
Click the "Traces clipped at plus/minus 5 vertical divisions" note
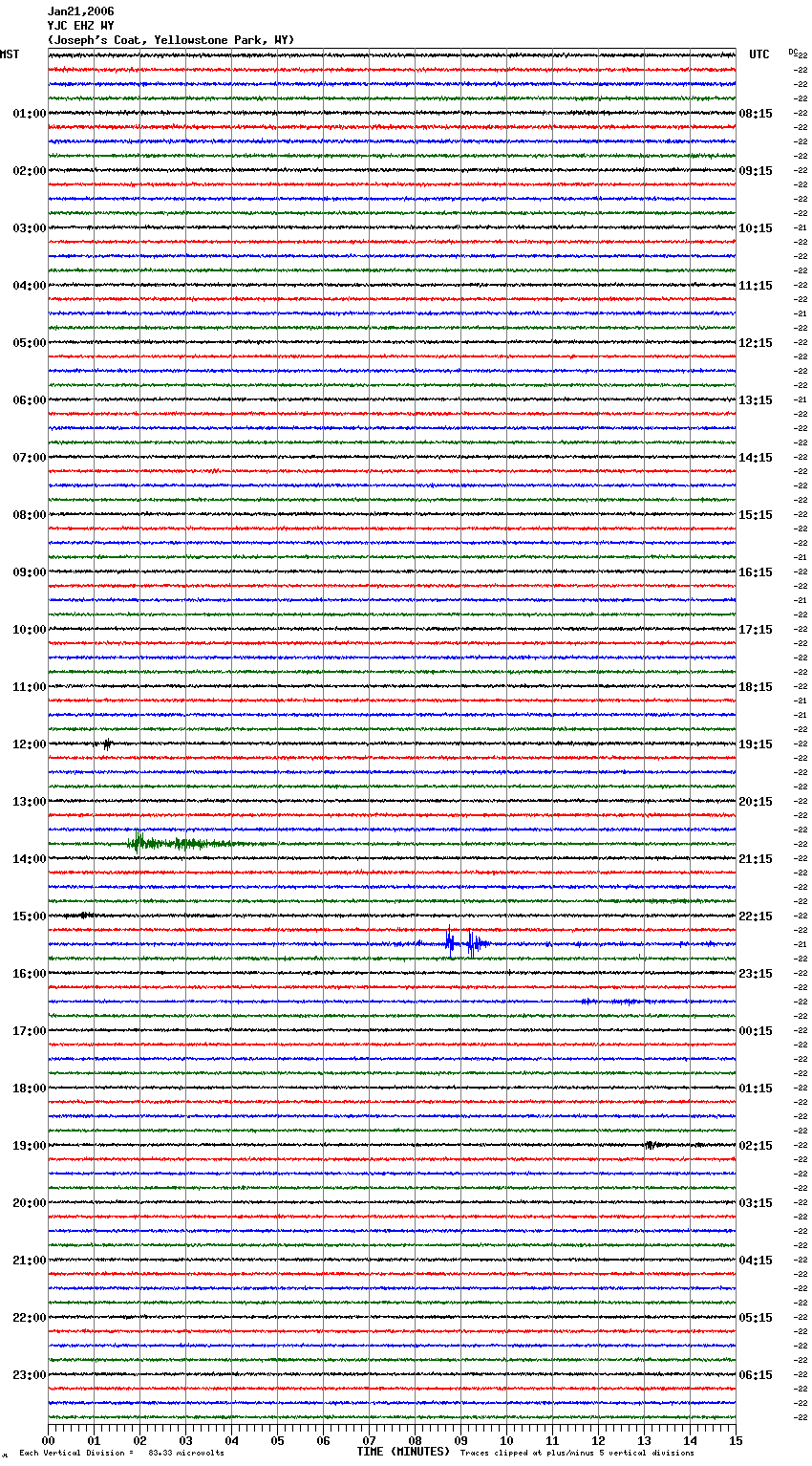(577, 1453)
